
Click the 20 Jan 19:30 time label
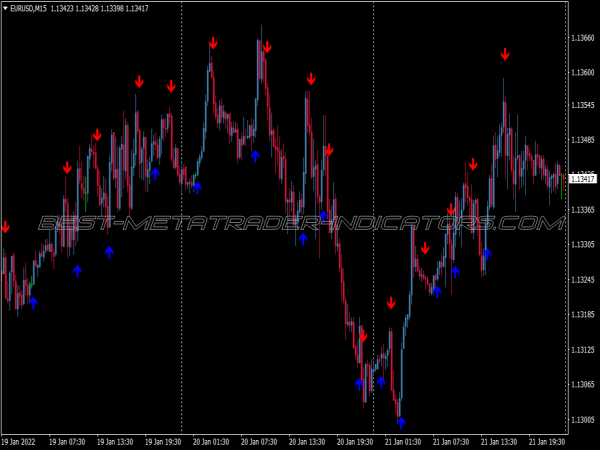click(355, 442)
